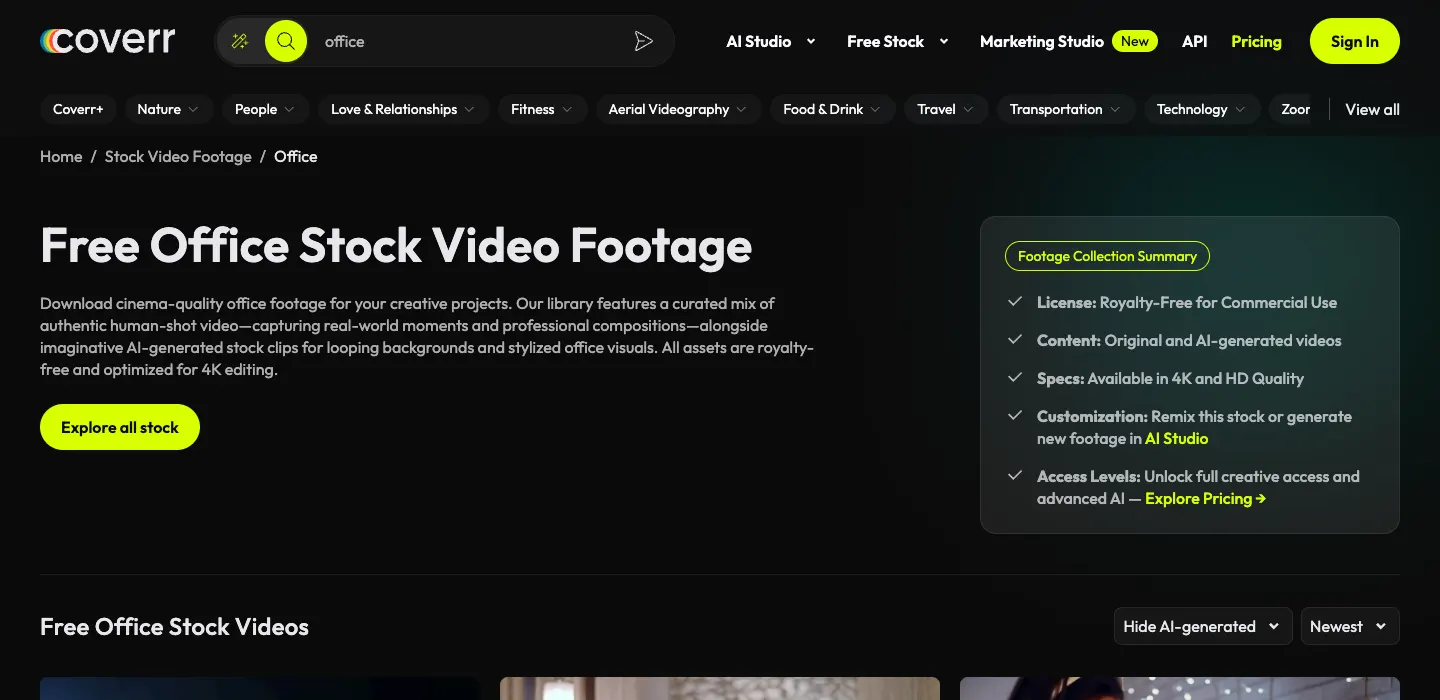Click the New badge beside Marketing Studio
The height and width of the screenshot is (700, 1440).
pos(1135,41)
